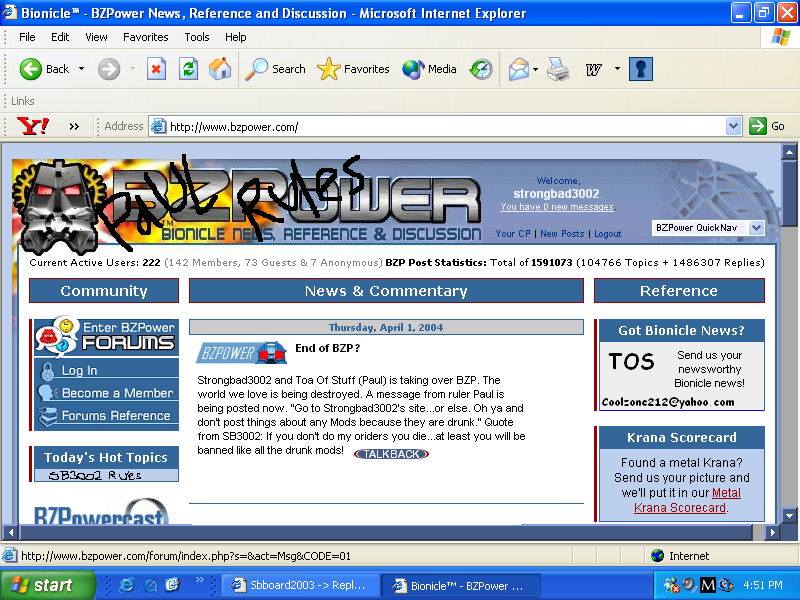Click the TALKBACK button
The image size is (800, 600).
click(x=391, y=454)
